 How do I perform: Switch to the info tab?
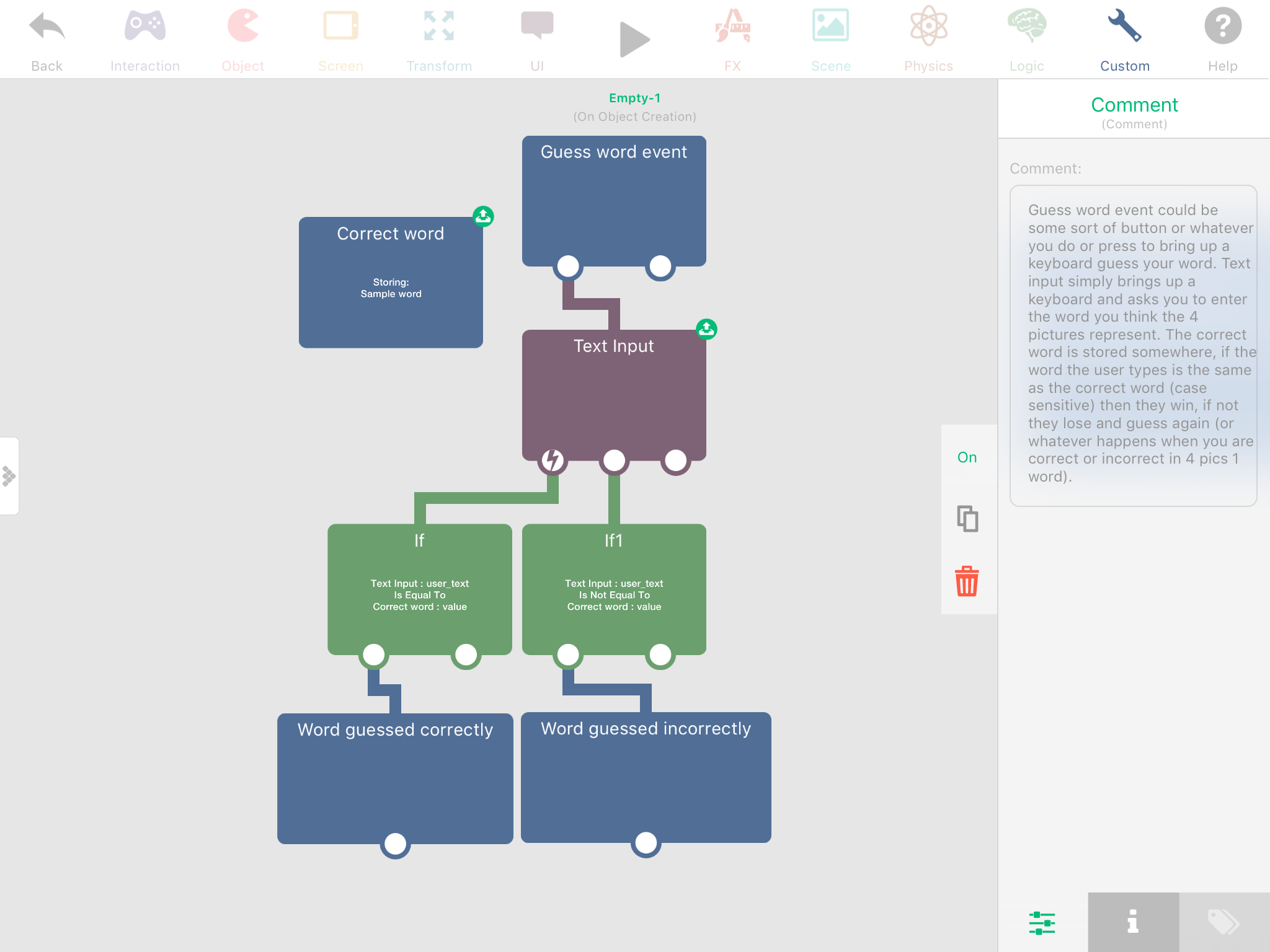point(1133,922)
